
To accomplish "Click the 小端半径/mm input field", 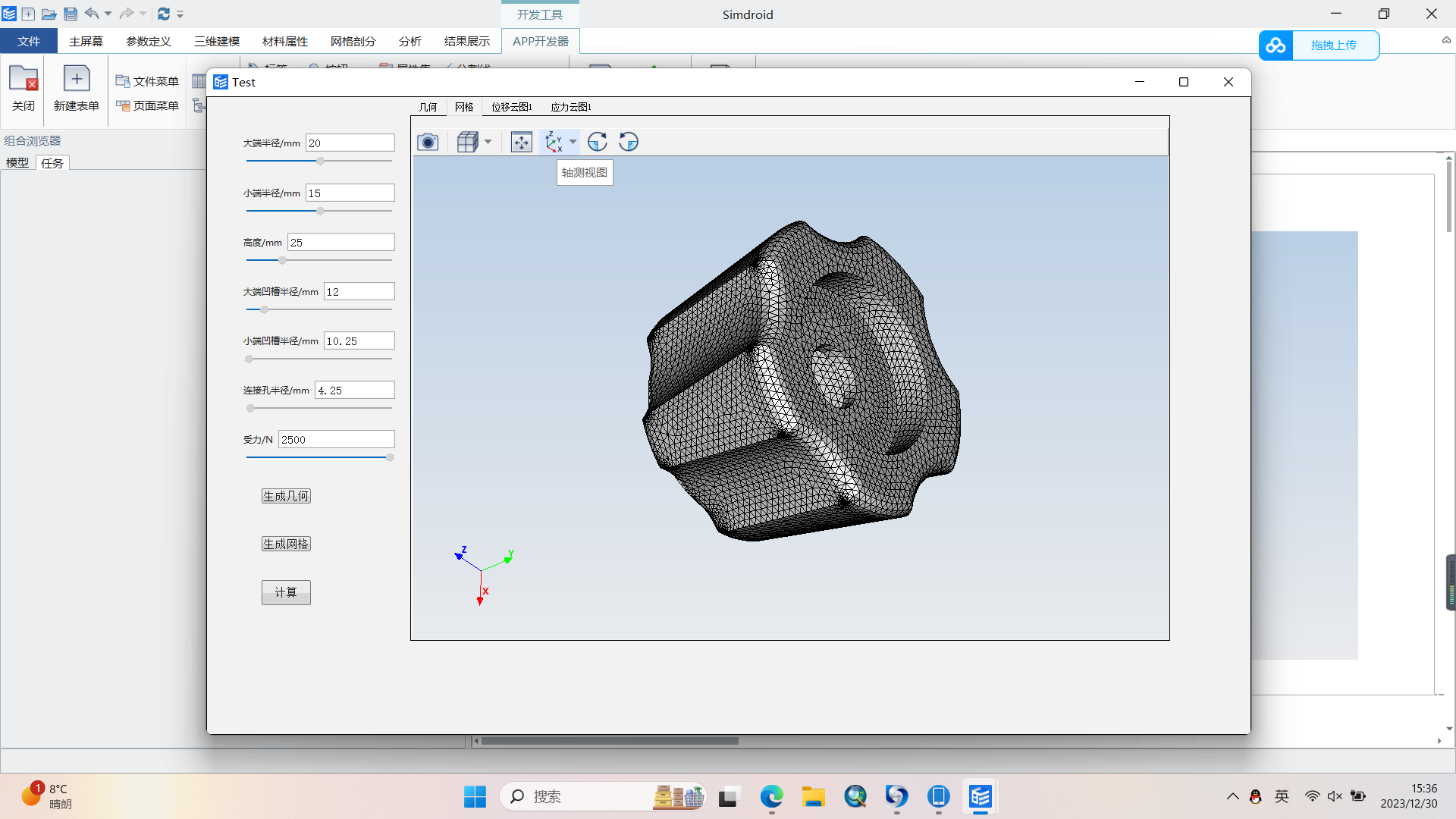I will (x=350, y=193).
